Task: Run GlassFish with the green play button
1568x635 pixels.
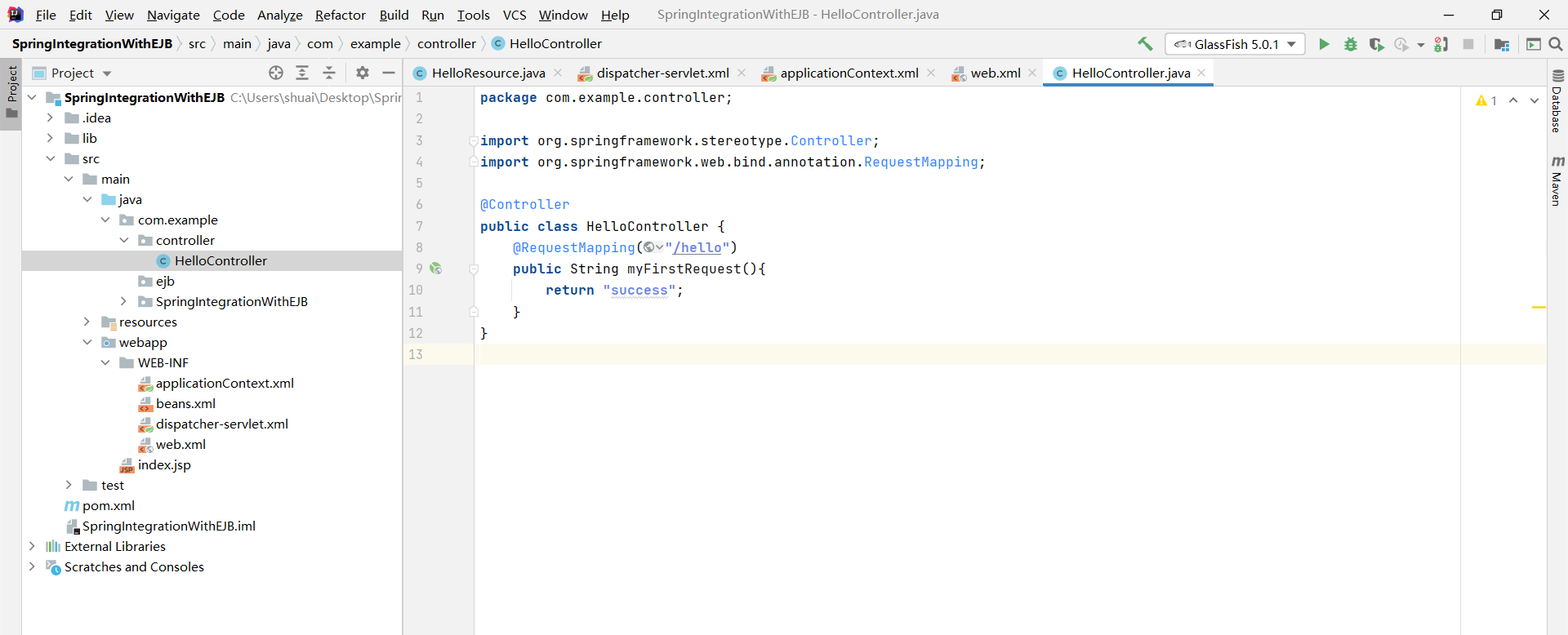Action: pos(1324,44)
